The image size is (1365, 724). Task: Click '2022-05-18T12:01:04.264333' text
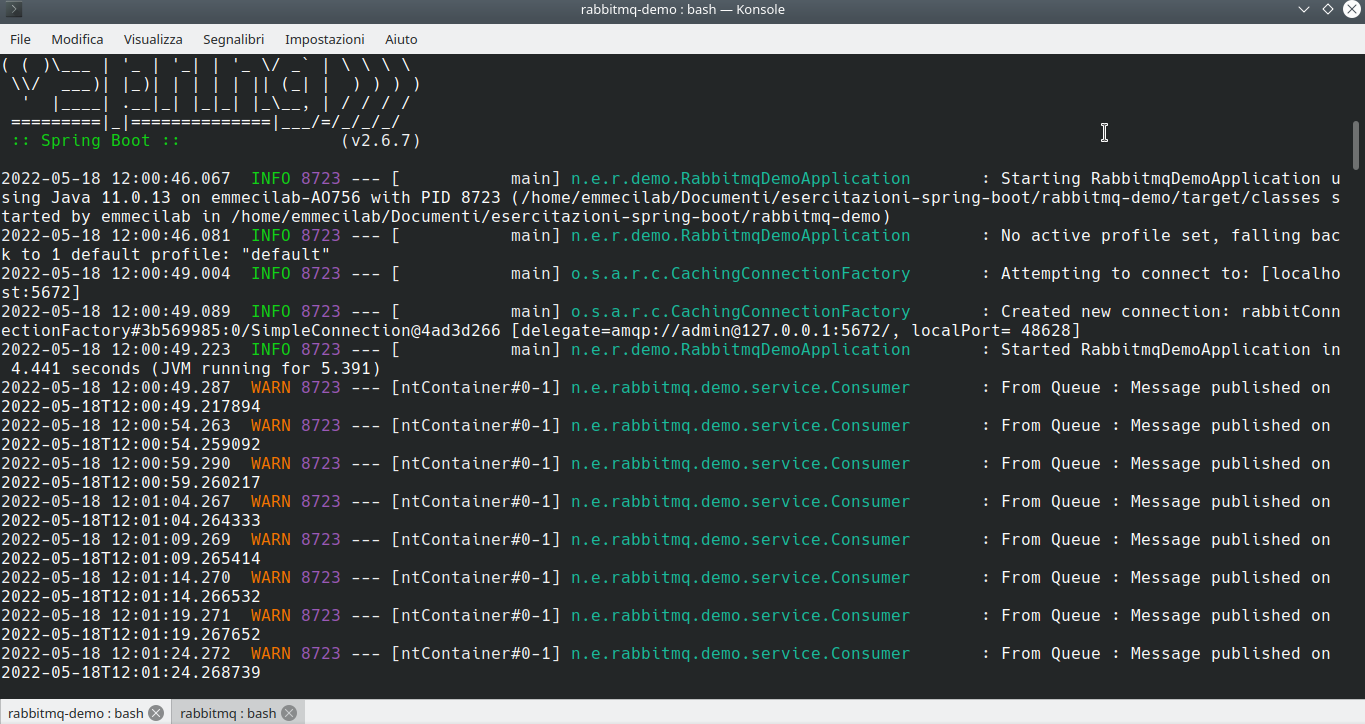pos(130,521)
